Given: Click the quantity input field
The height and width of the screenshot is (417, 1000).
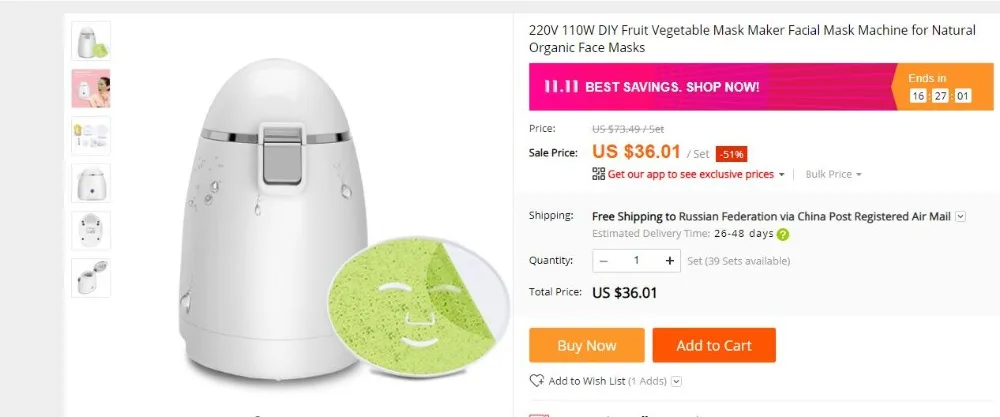Looking at the screenshot, I should coord(636,260).
